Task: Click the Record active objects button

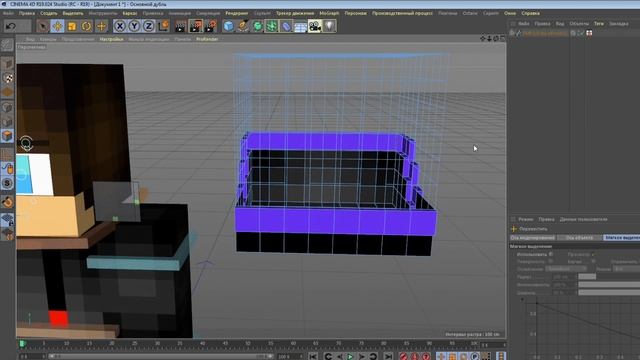Action: click(x=403, y=356)
